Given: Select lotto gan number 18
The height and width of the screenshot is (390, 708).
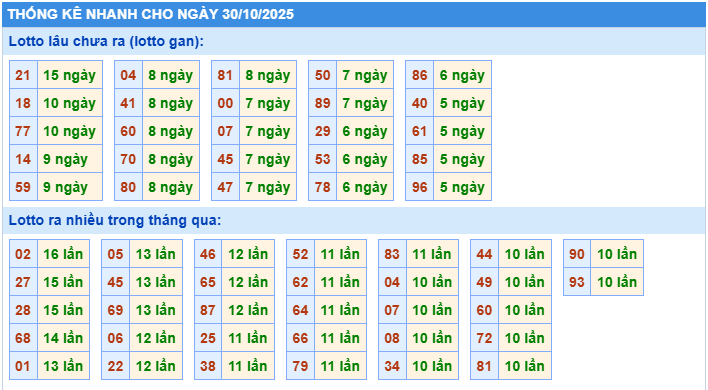Looking at the screenshot, I should tap(23, 103).
